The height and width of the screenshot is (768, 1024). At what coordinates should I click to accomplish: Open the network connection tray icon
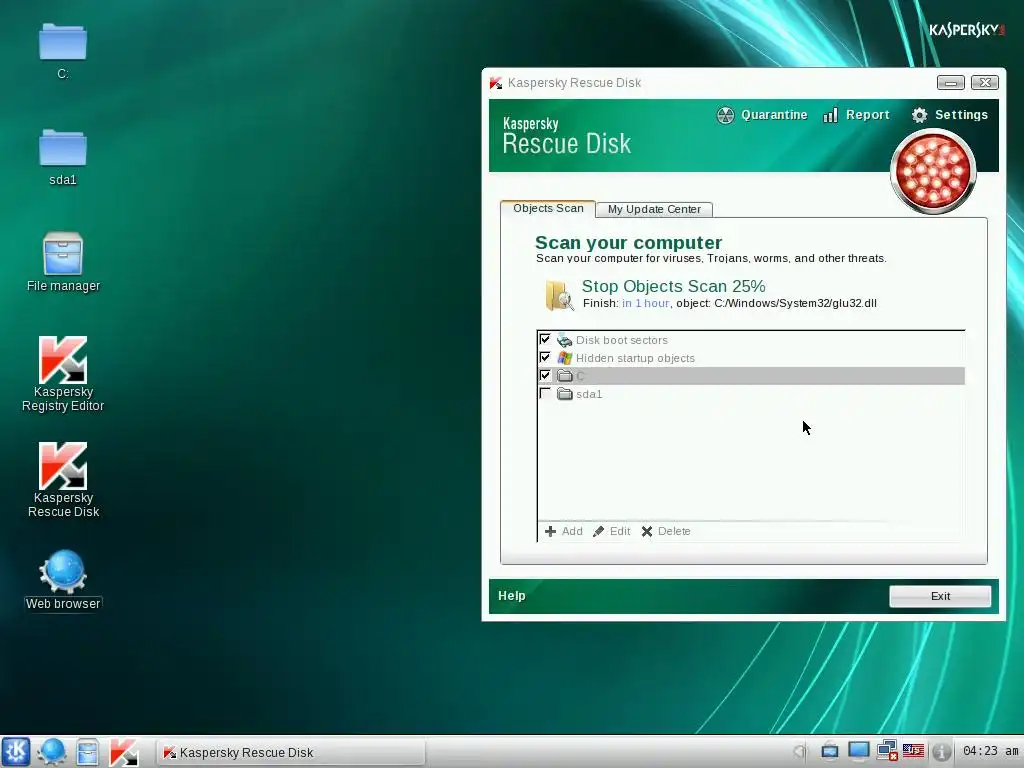click(886, 751)
